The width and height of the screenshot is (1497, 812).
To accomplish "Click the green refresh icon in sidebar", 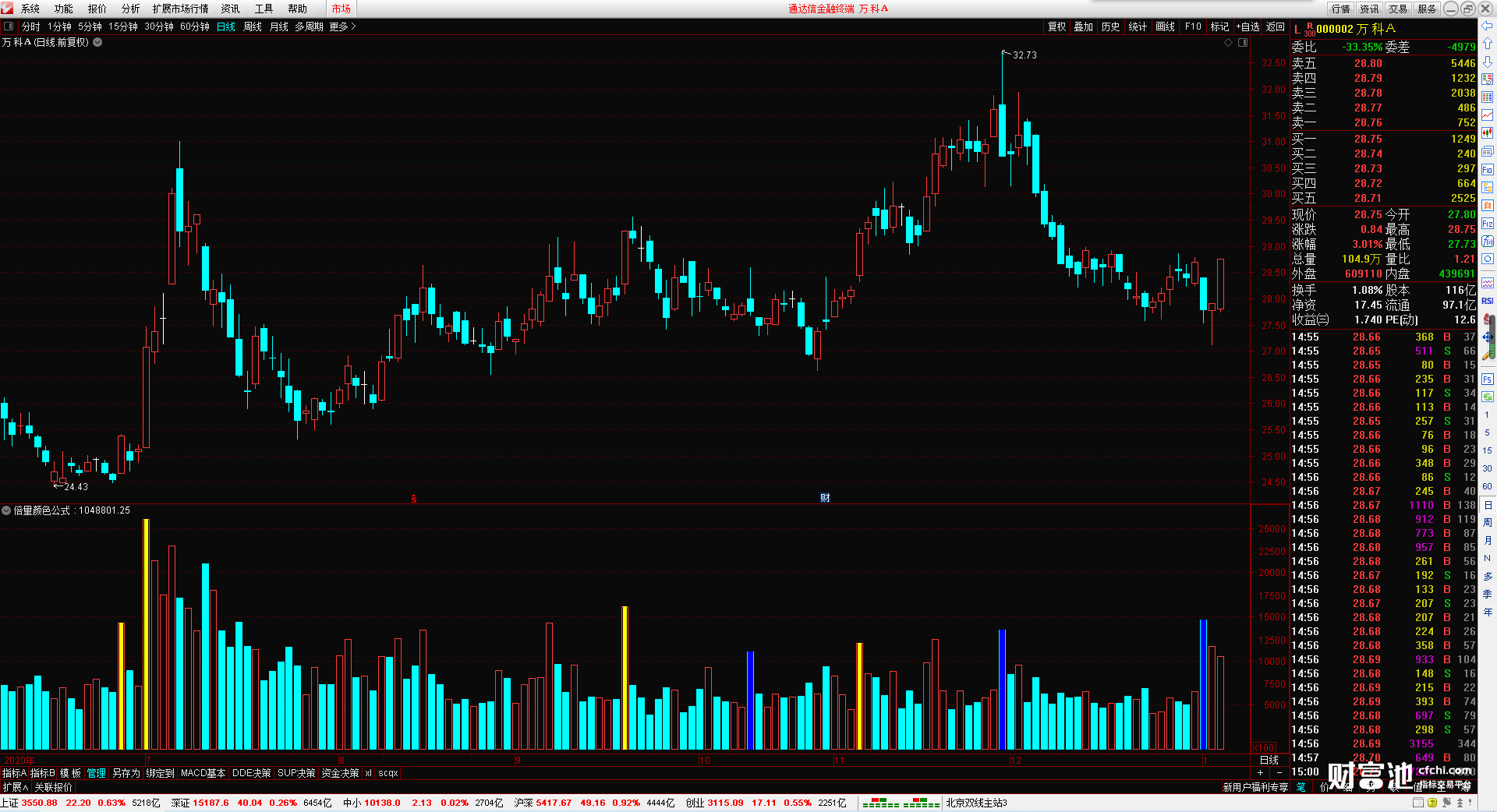I will [x=1488, y=397].
